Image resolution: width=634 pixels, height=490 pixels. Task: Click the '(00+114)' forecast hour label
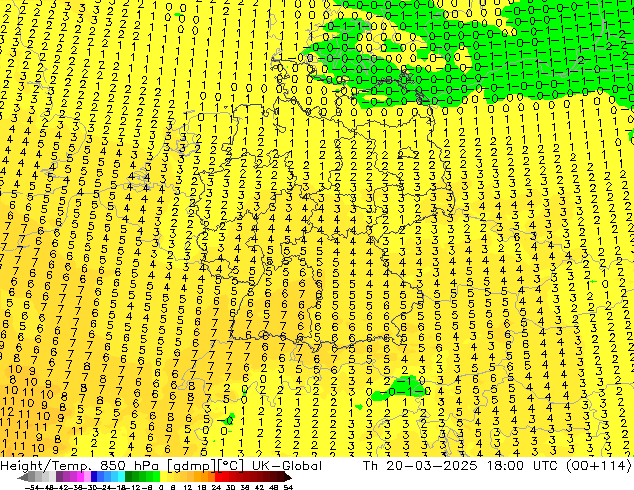click(598, 466)
